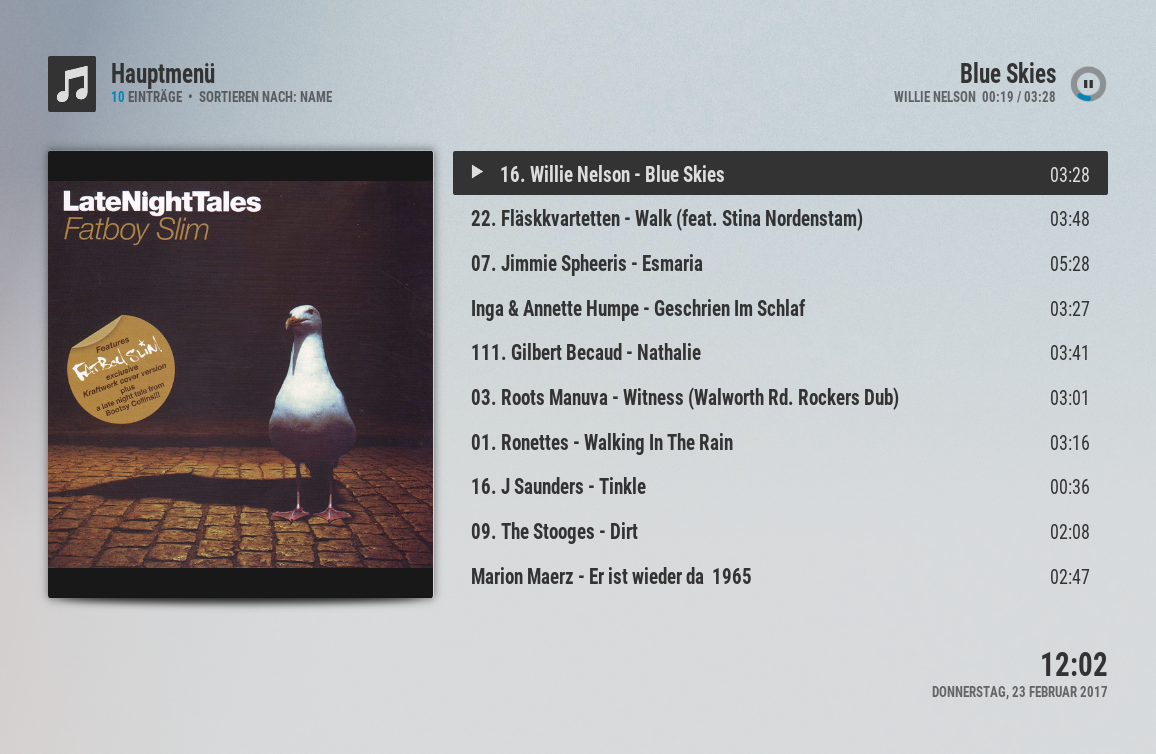Play 09. The Stooges - Dirt
The height and width of the screenshot is (754, 1156).
[780, 531]
